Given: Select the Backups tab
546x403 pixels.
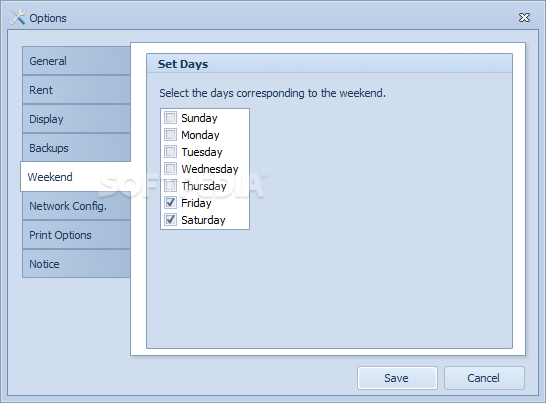Looking at the screenshot, I should [x=77, y=148].
